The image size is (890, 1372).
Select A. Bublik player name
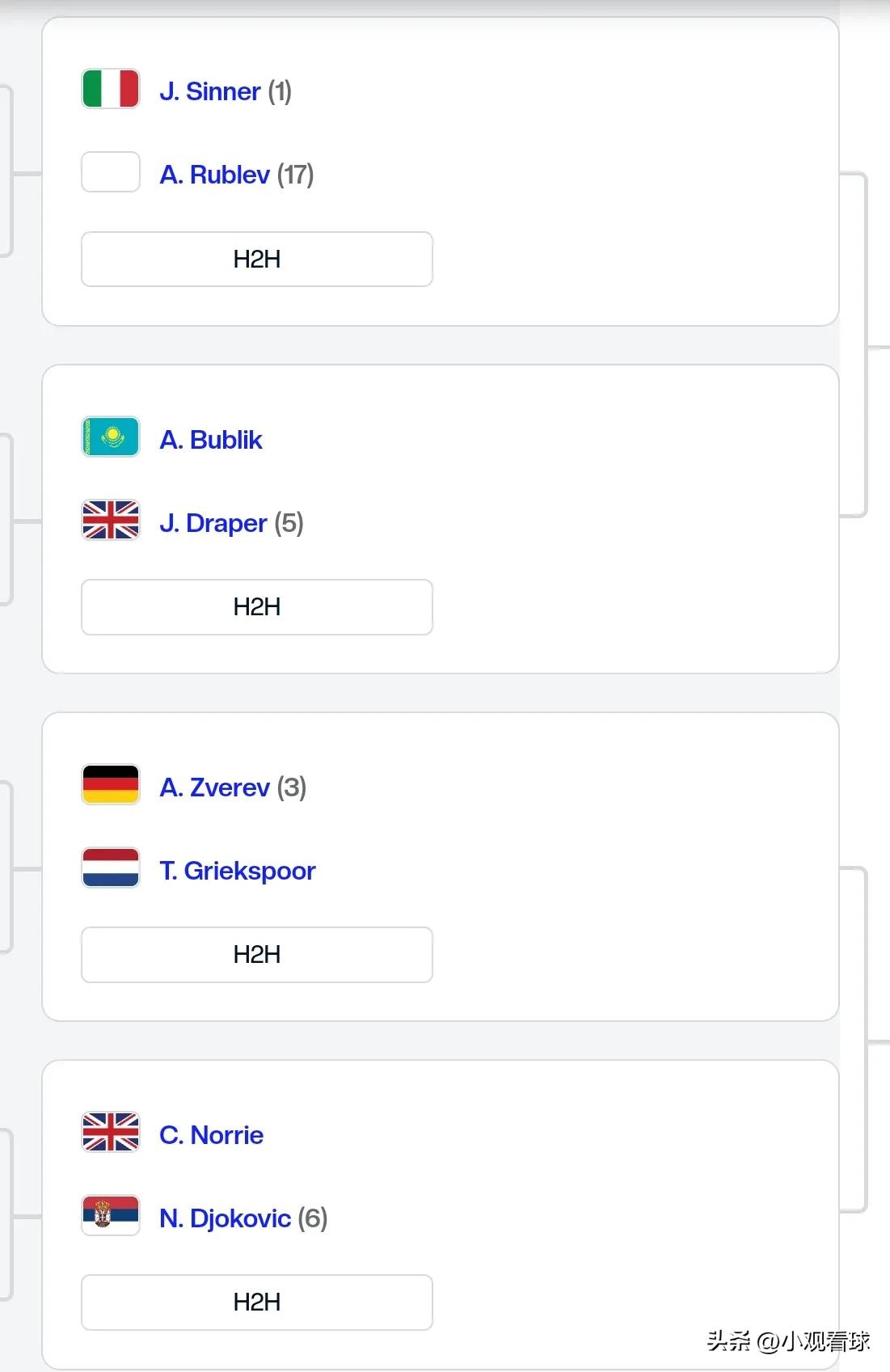[x=211, y=440]
